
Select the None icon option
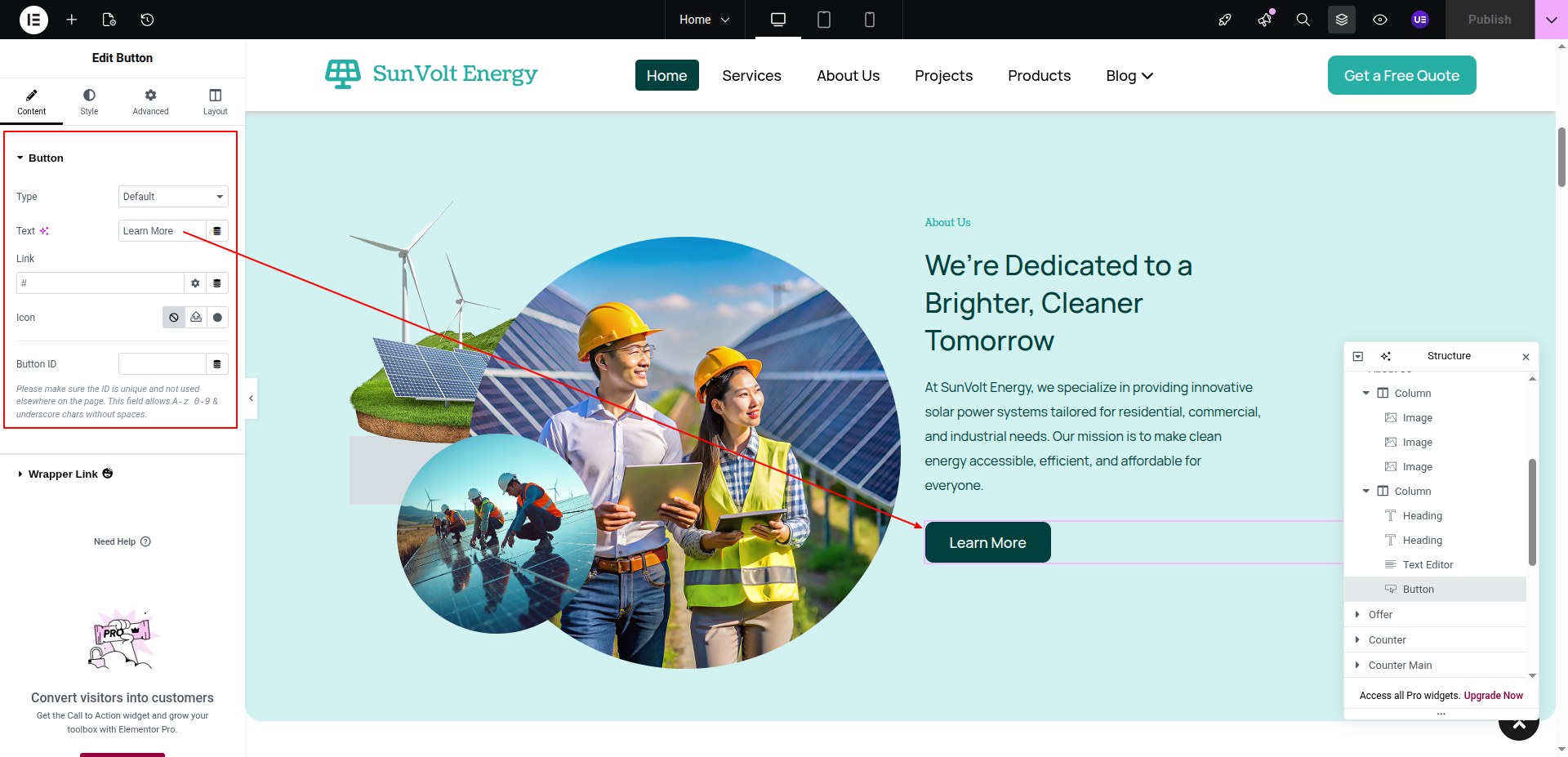coord(174,318)
